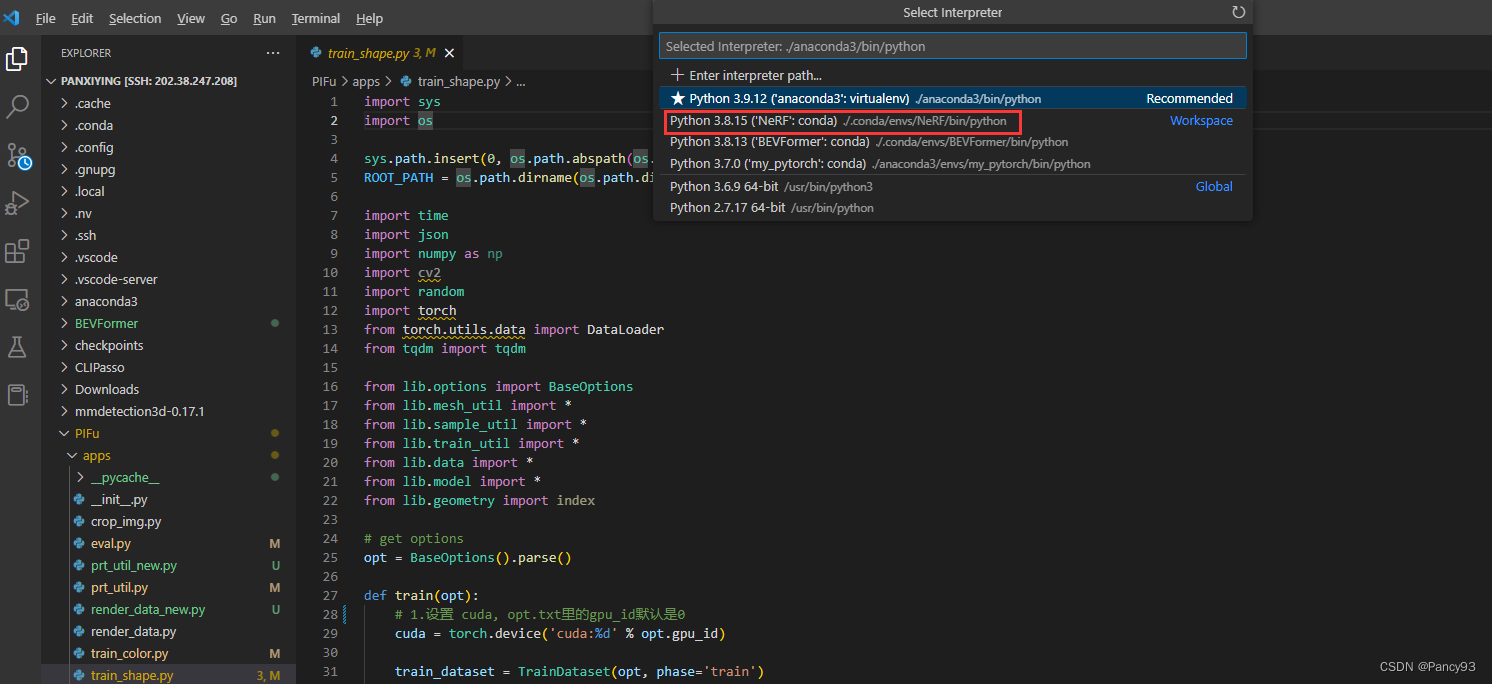Open the Run menu
This screenshot has height=684, width=1492.
[264, 18]
